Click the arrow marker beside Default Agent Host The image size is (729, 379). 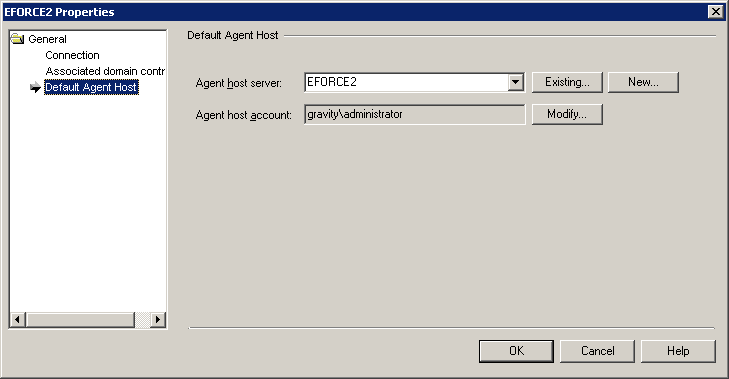(35, 87)
